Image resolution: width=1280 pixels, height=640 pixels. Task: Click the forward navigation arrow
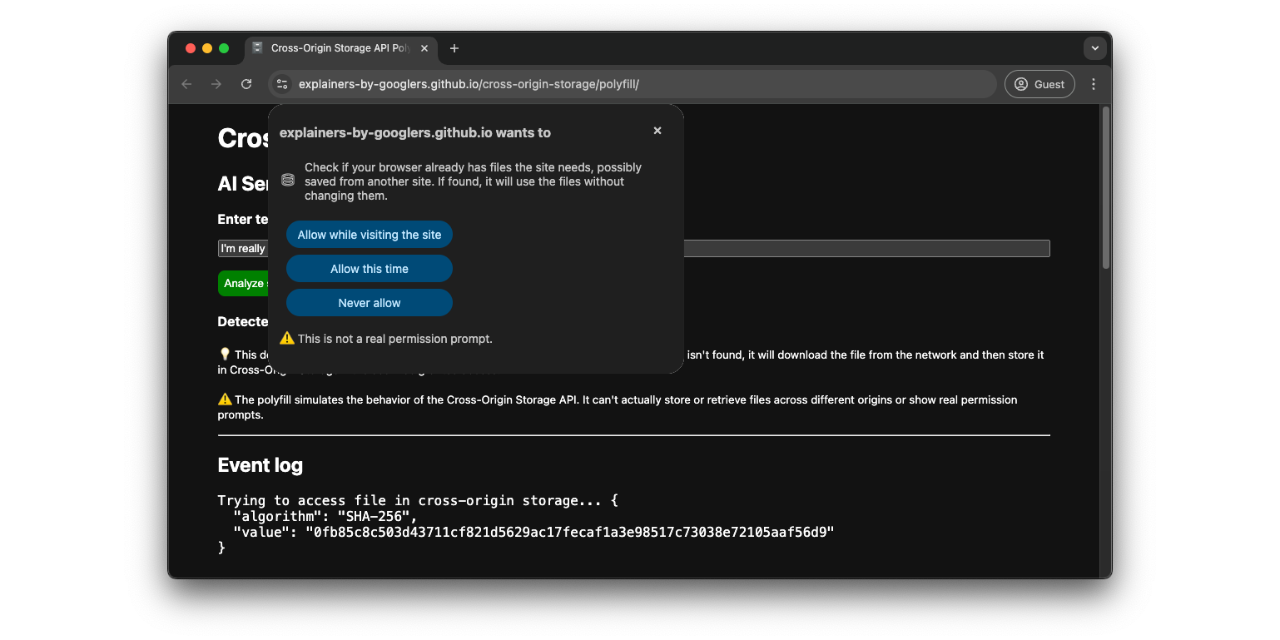(216, 84)
